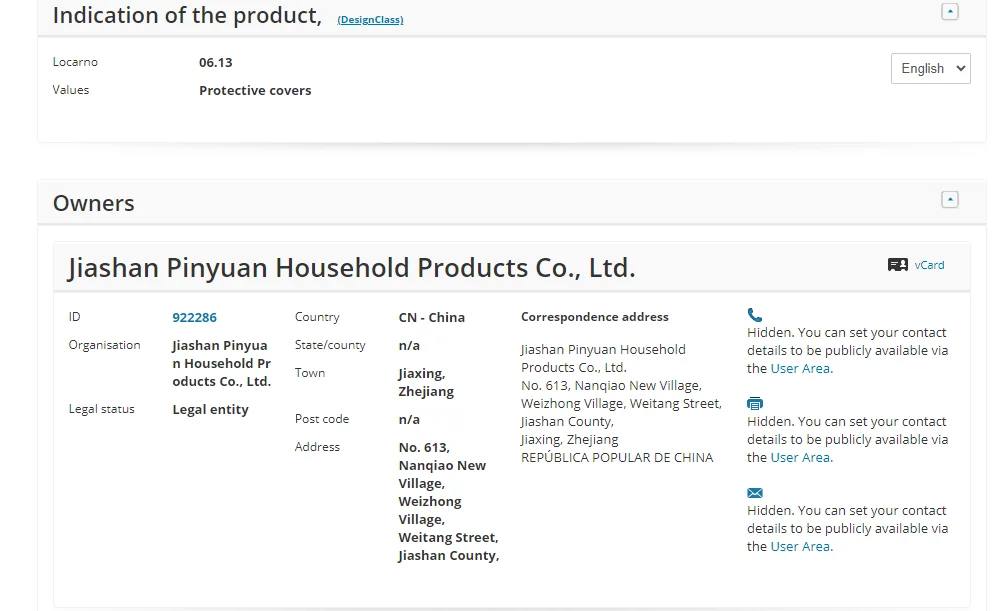1004x611 pixels.
Task: Select the REPÚBLICA POPULAR DE CHINA line
Action: pos(617,458)
